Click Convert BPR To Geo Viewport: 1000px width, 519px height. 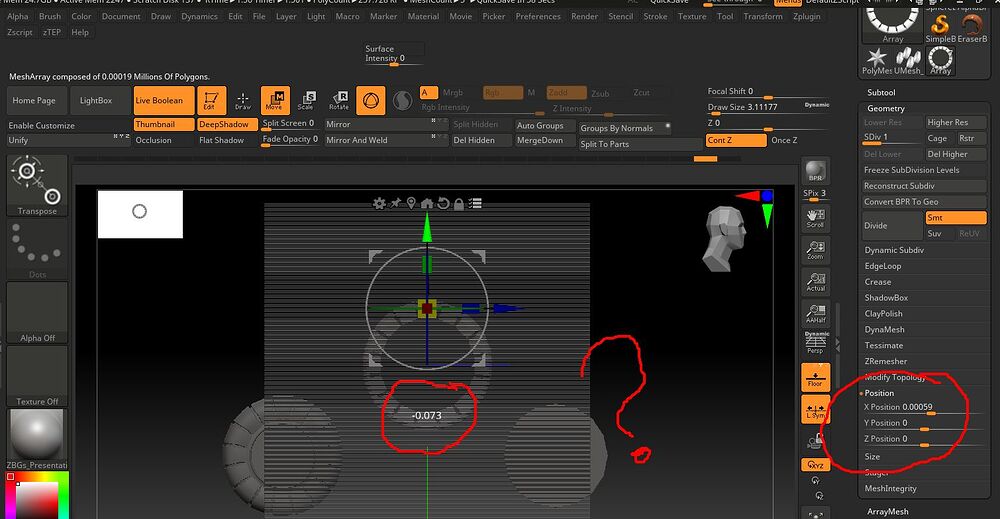[x=923, y=202]
